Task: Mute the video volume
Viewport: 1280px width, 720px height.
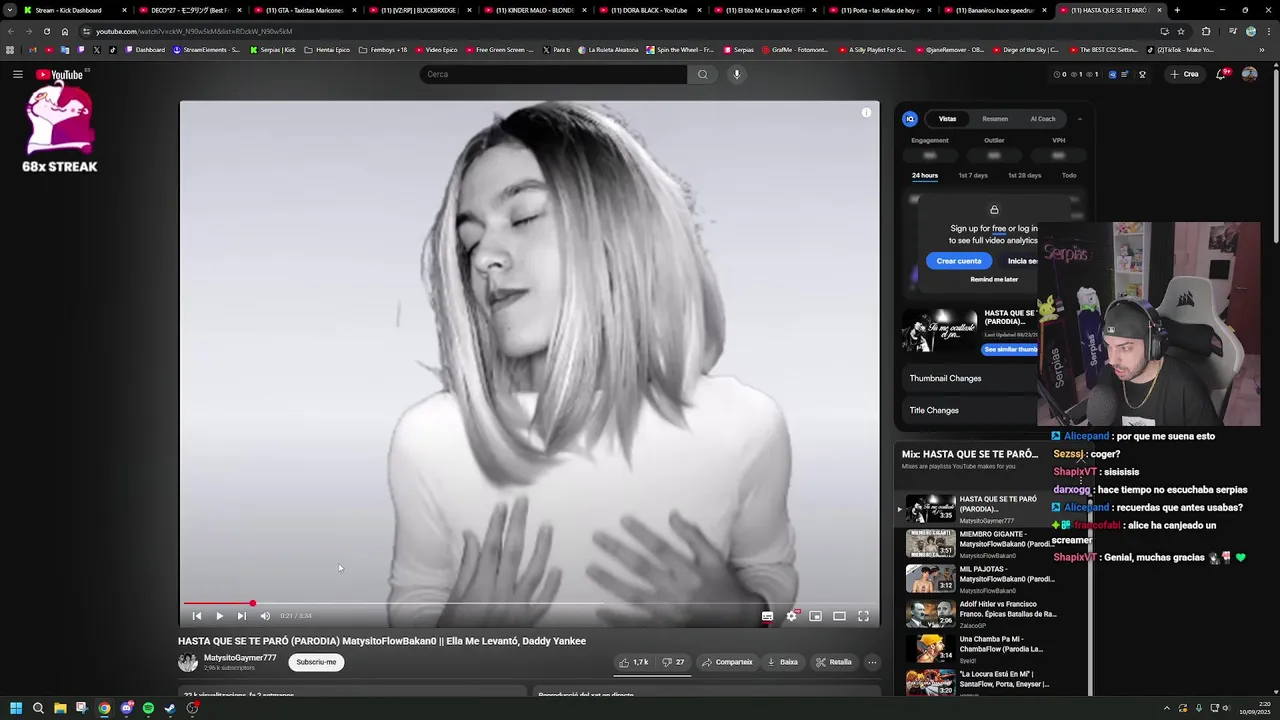Action: coord(265,616)
